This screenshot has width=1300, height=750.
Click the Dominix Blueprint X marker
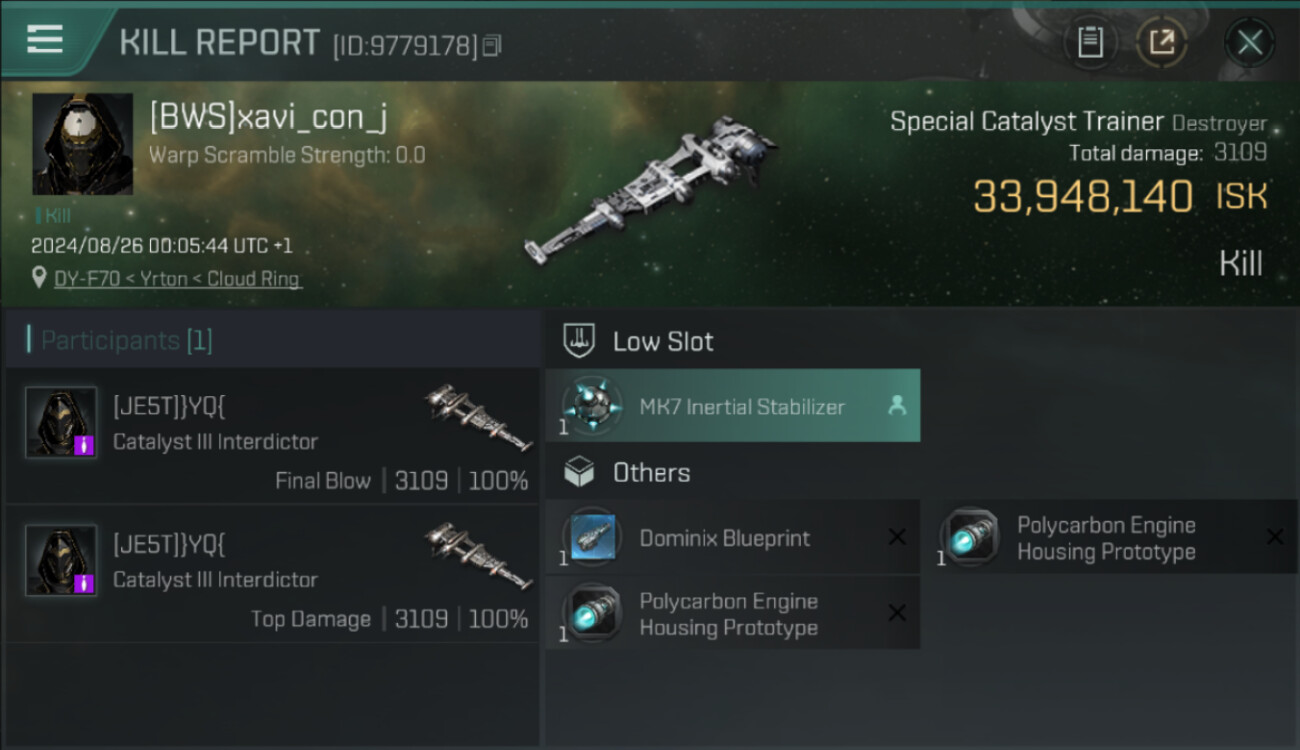pos(897,538)
